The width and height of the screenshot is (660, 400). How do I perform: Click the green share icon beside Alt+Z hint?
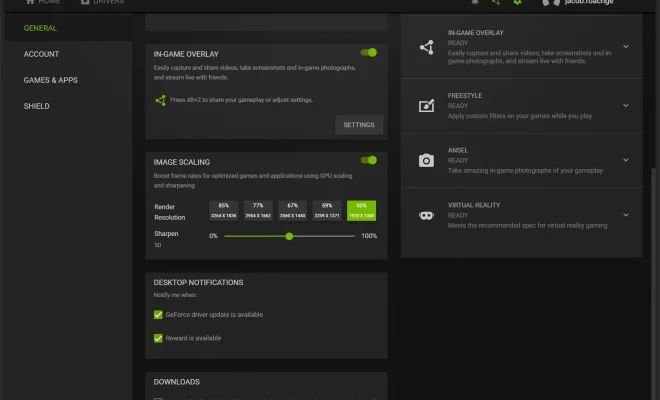pyautogui.click(x=160, y=100)
